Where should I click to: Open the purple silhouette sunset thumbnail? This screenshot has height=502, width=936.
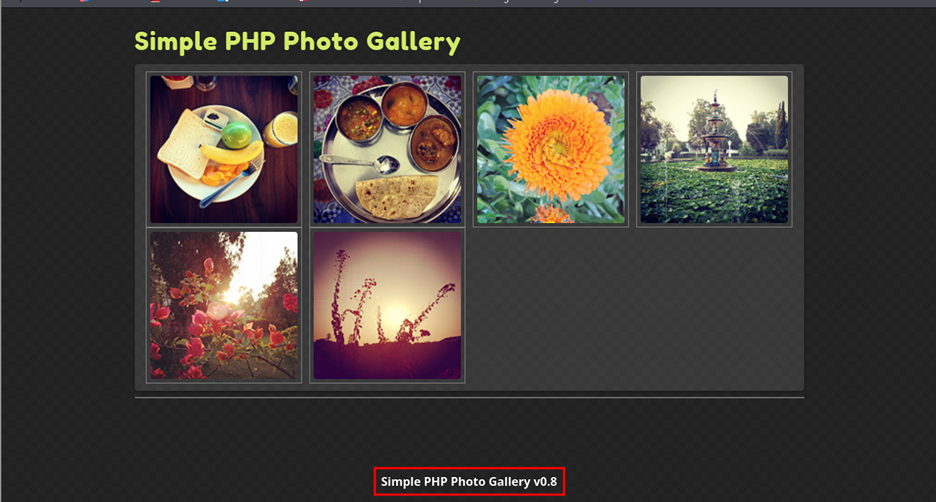coord(387,305)
